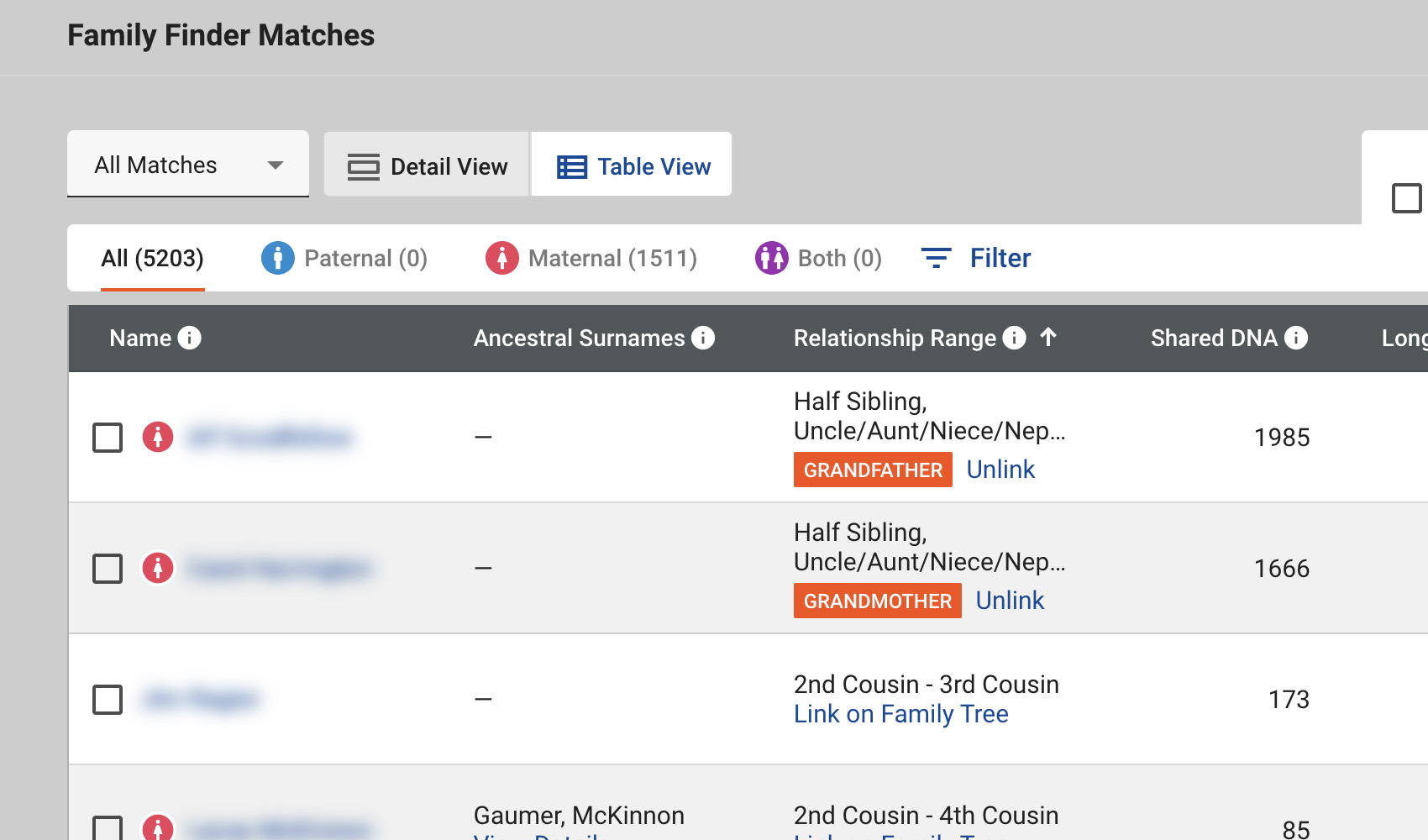Switch to Detail View
Viewport: 1428px width, 840px height.
tap(427, 166)
